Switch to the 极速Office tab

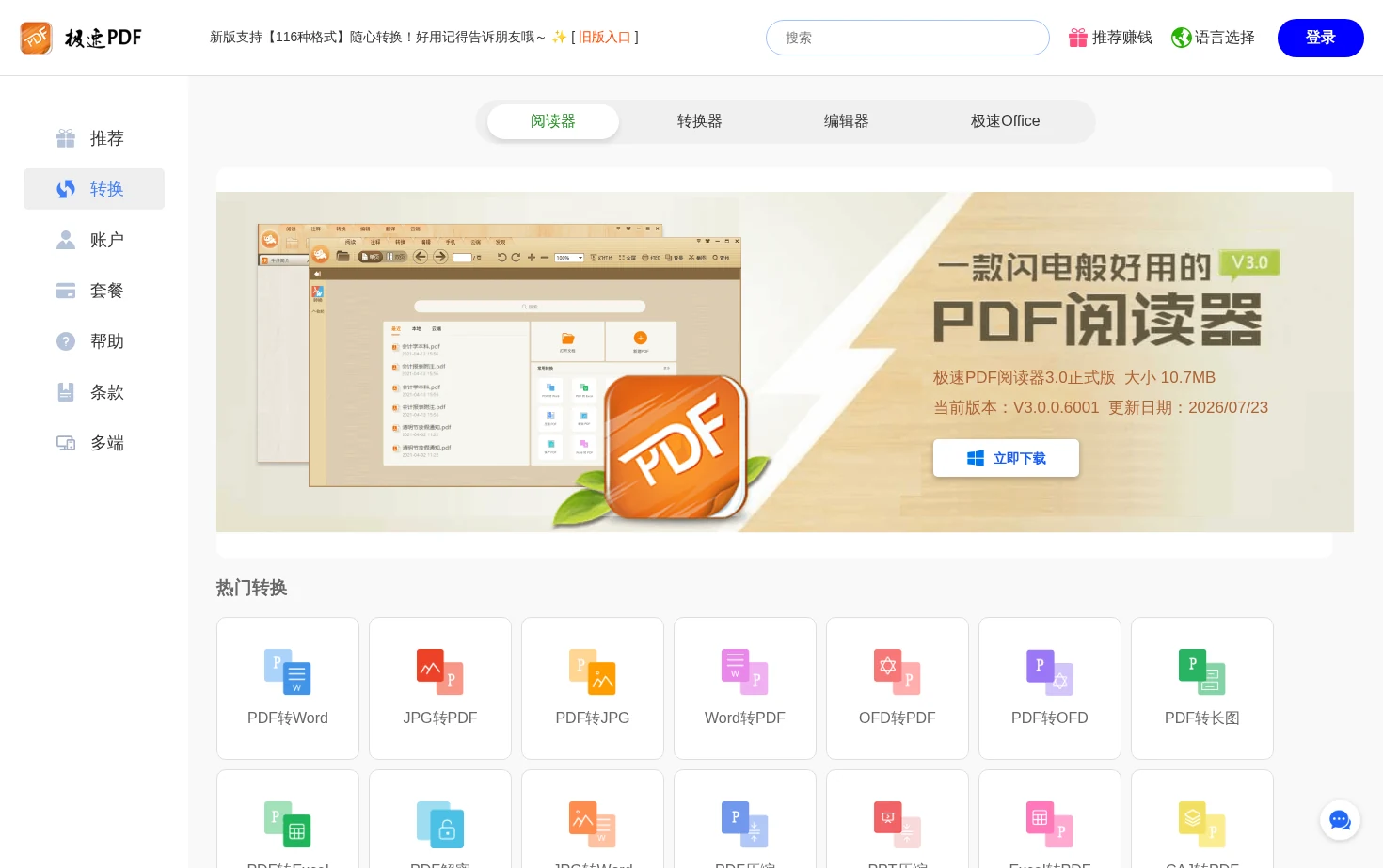tap(1005, 121)
